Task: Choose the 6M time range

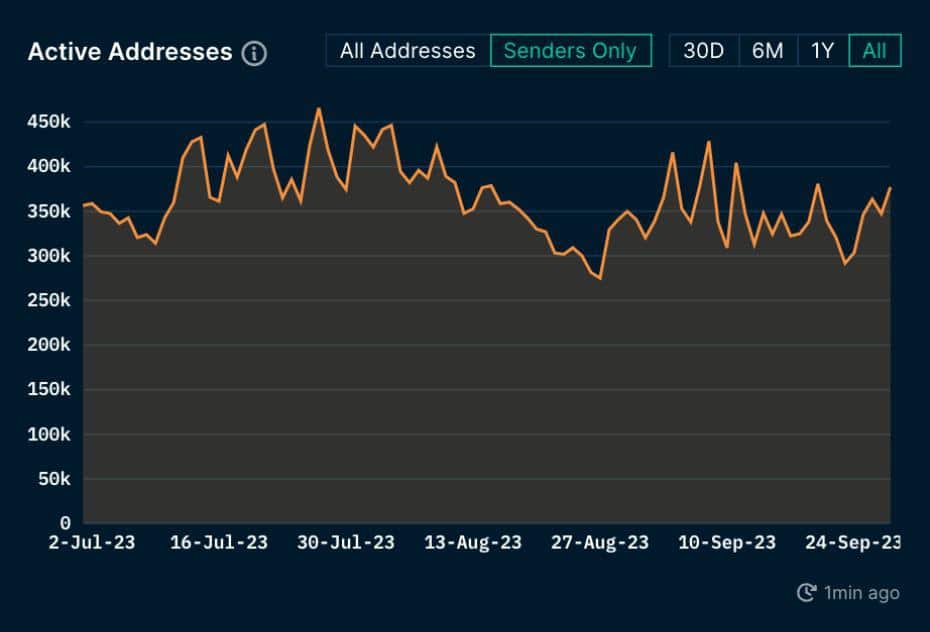Action: point(768,51)
